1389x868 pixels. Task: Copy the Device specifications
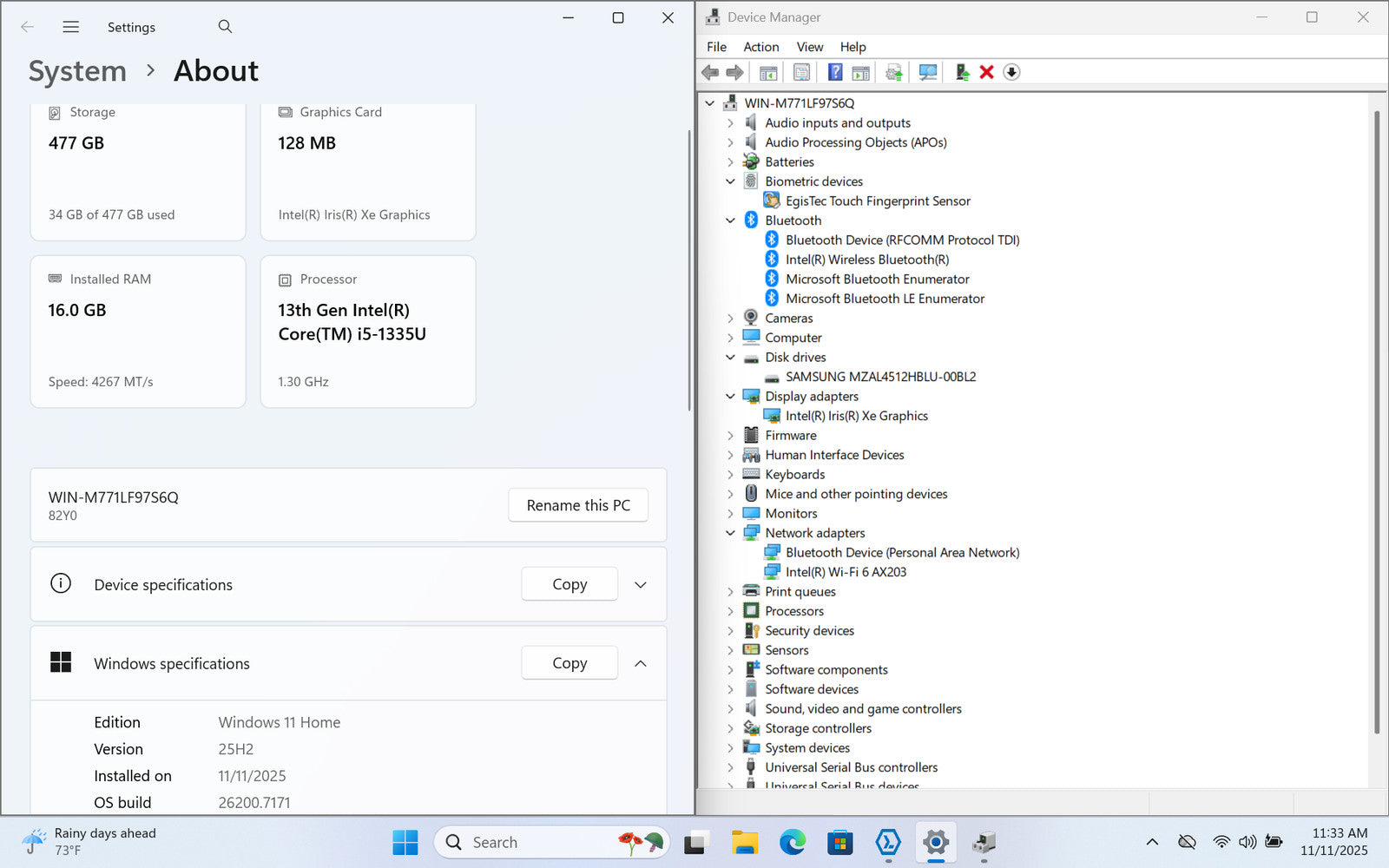(569, 585)
